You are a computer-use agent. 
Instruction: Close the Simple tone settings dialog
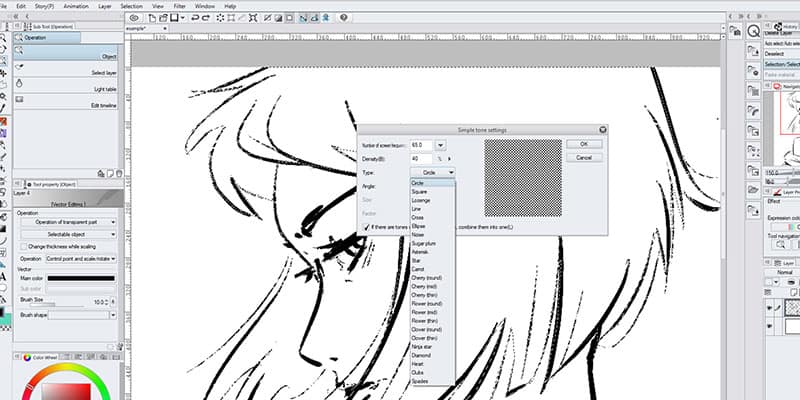coord(603,130)
